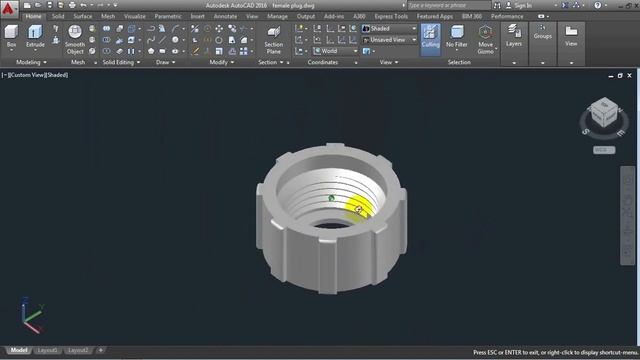
Task: Click Solid Intersect icon in Solid Editing
Action: coord(107,51)
